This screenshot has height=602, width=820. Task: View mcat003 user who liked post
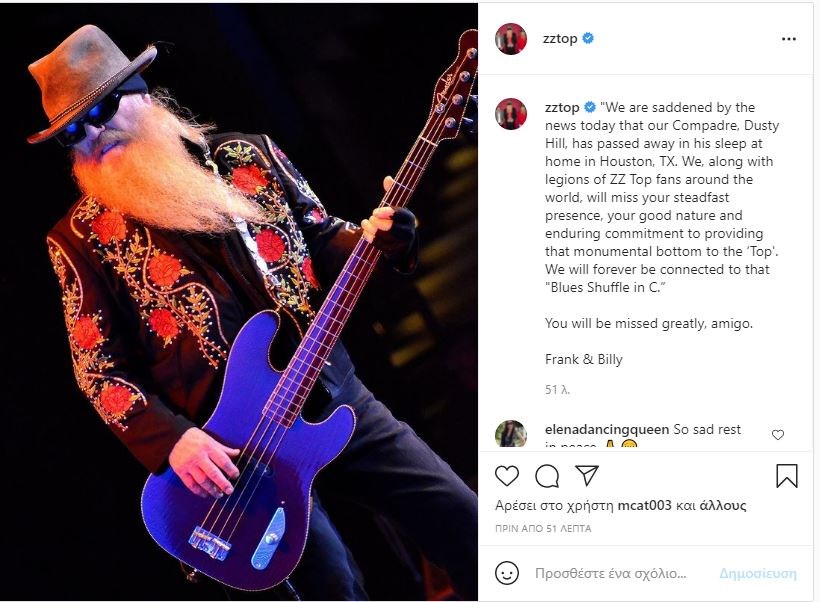pos(644,505)
